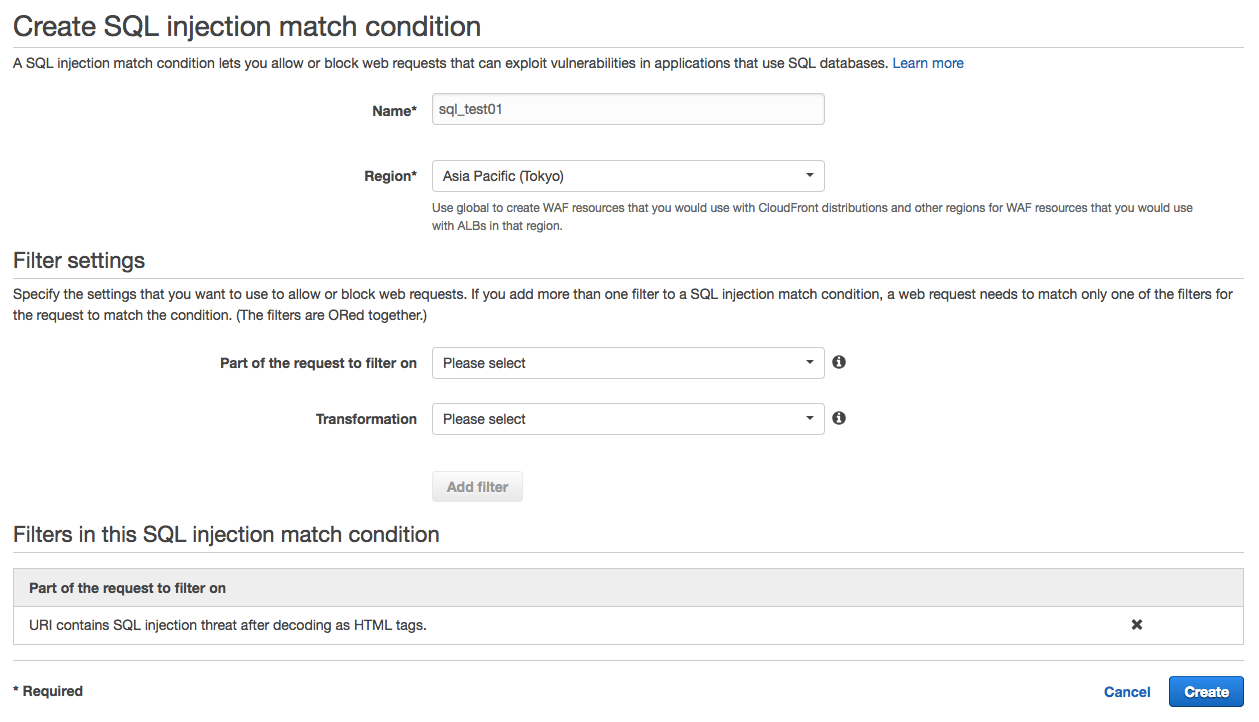Click the "Create SQL injection match condition" title
This screenshot has height=722, width=1259.
click(x=247, y=26)
